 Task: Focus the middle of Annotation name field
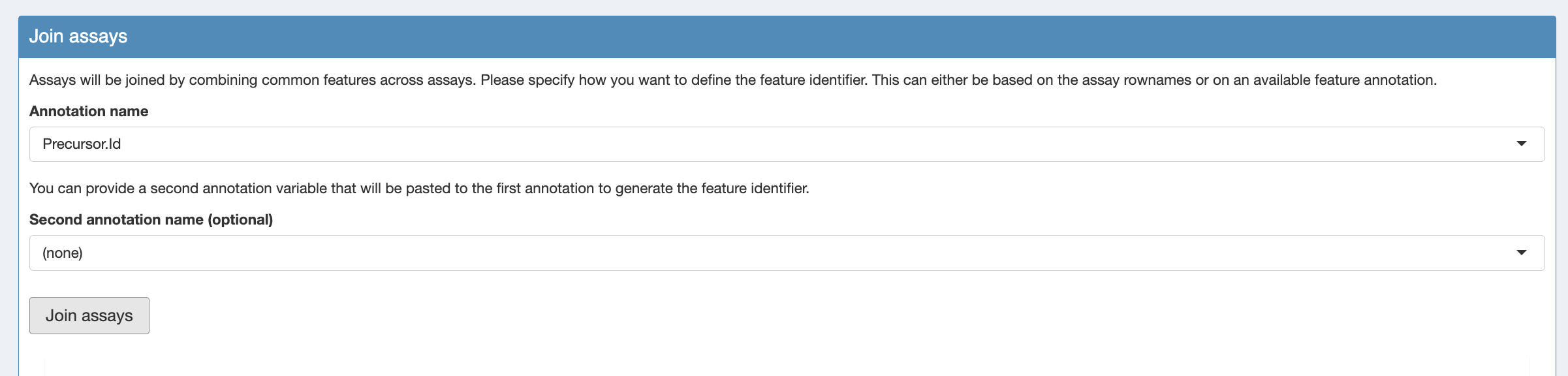pyautogui.click(x=787, y=144)
